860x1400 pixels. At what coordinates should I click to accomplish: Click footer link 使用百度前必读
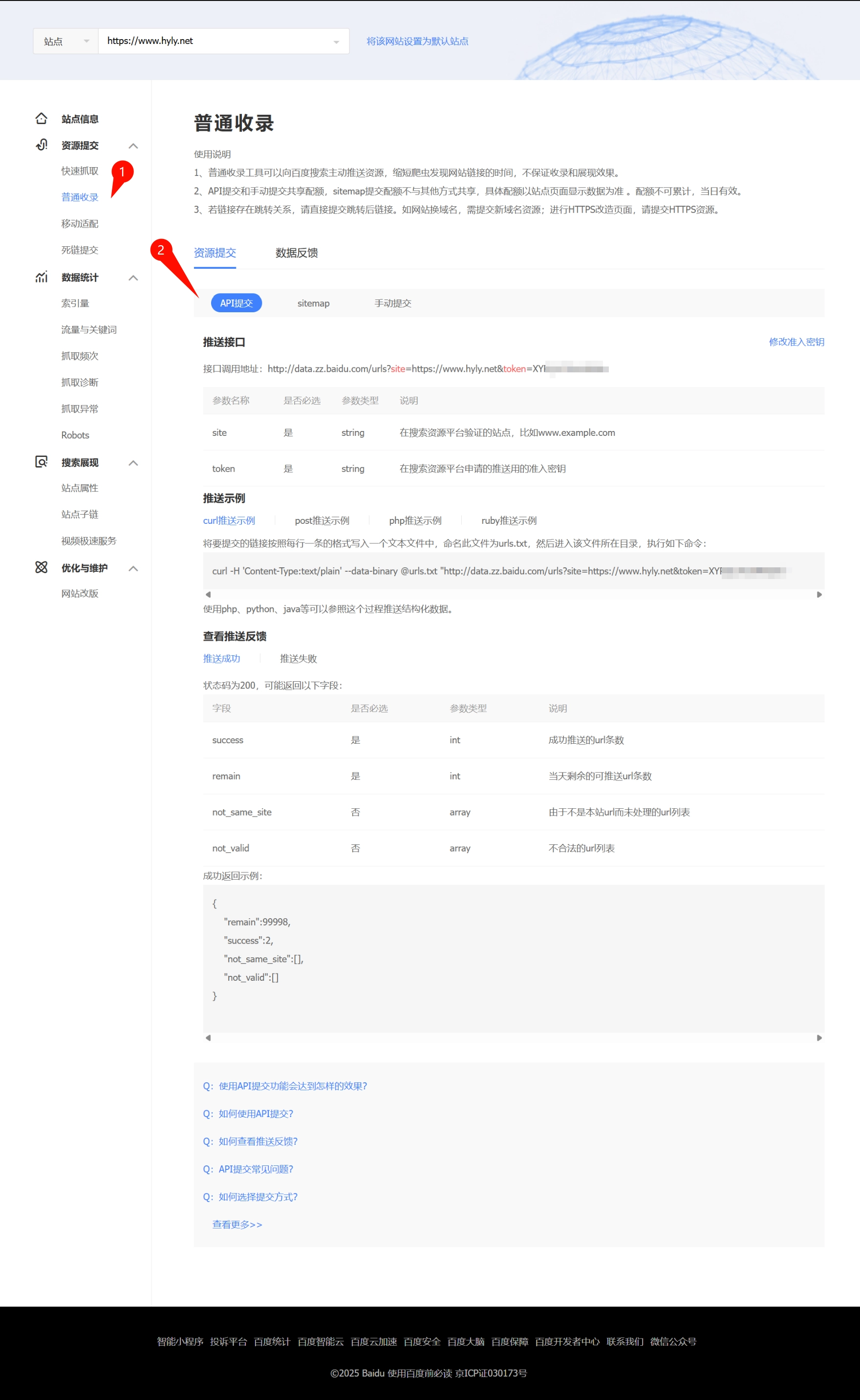coord(420,1373)
